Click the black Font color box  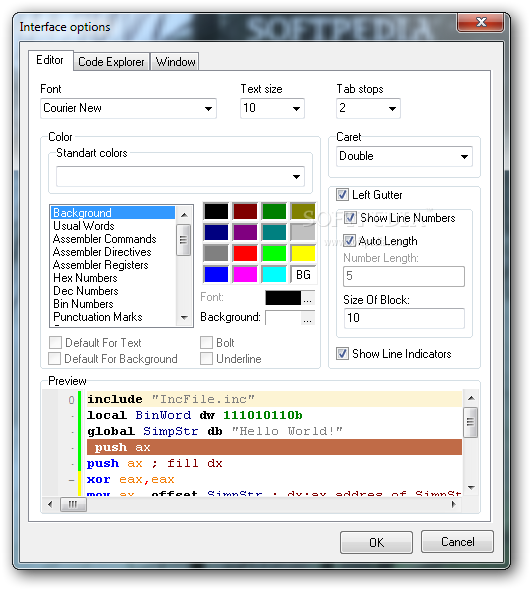283,298
